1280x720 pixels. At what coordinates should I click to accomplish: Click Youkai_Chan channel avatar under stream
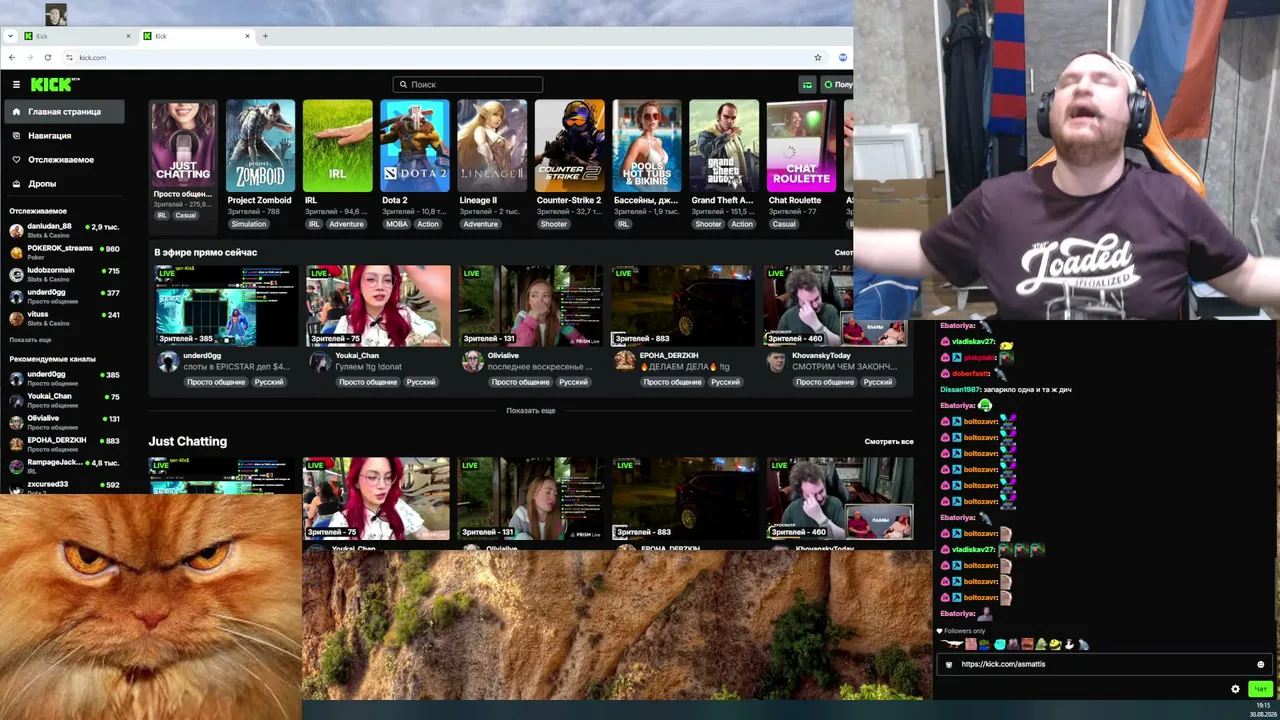319,361
